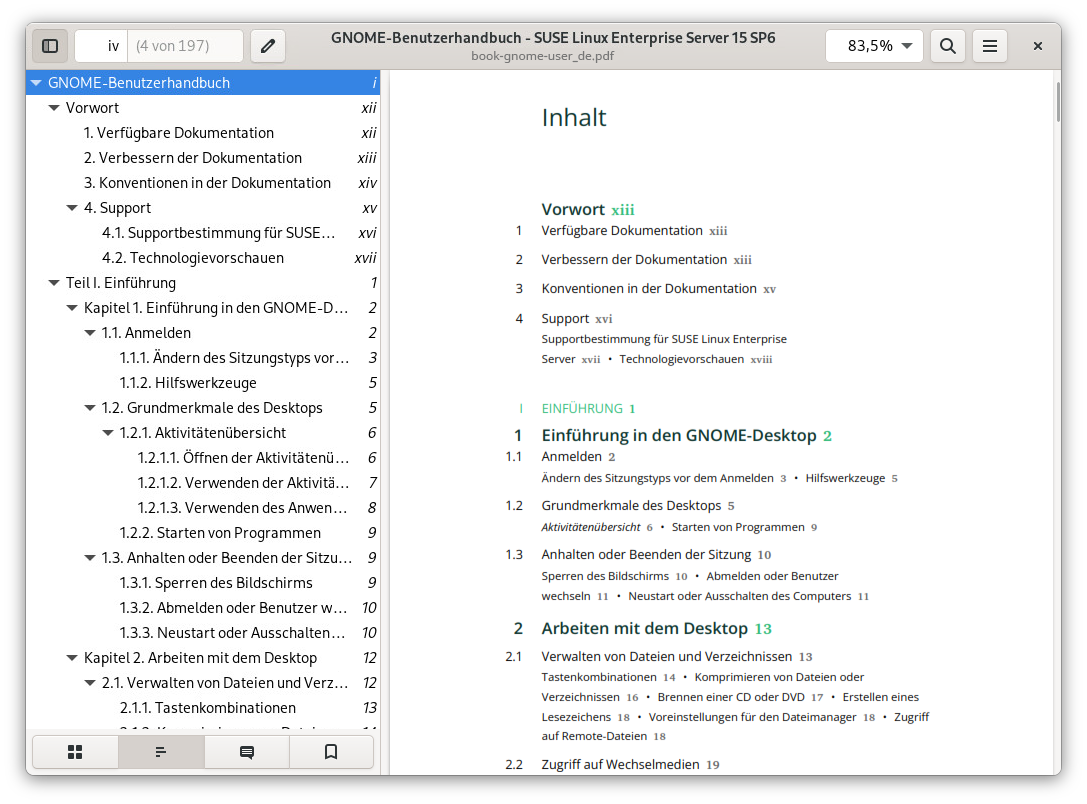The image size is (1087, 804).
Task: Collapse the '1.2.1. Aktivitätenübersicht' node
Action: tap(109, 433)
